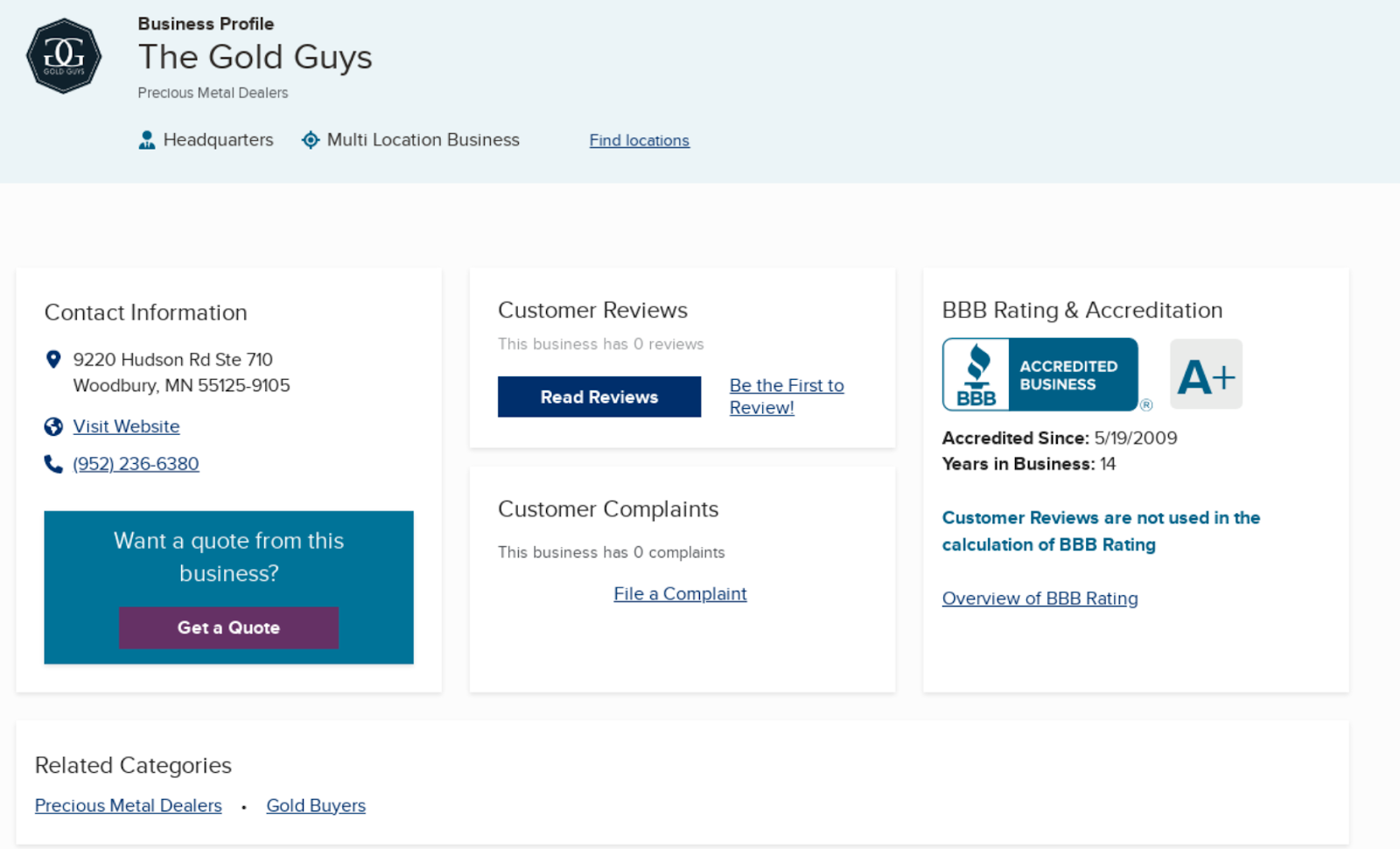Click the Multi Location Business target icon
1400x849 pixels.
coord(311,140)
